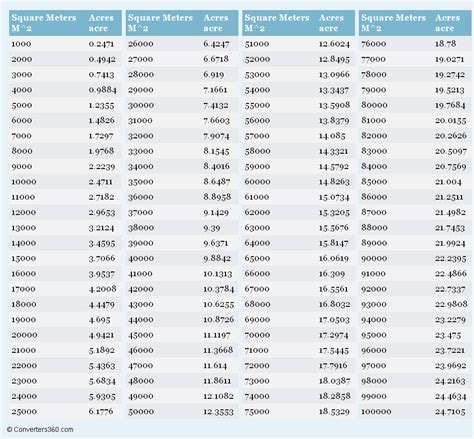This screenshot has height=439, width=474.
Task: Select the 25000 square meters cell
Action: [23, 411]
